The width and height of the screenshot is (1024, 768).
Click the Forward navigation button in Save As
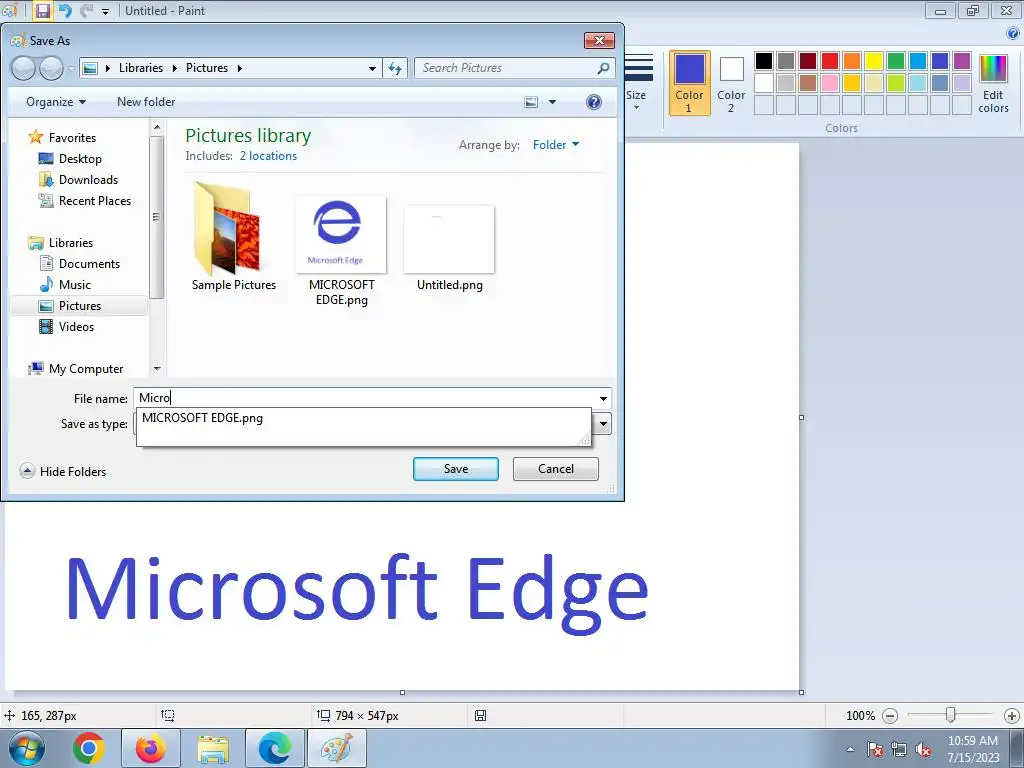click(x=52, y=68)
